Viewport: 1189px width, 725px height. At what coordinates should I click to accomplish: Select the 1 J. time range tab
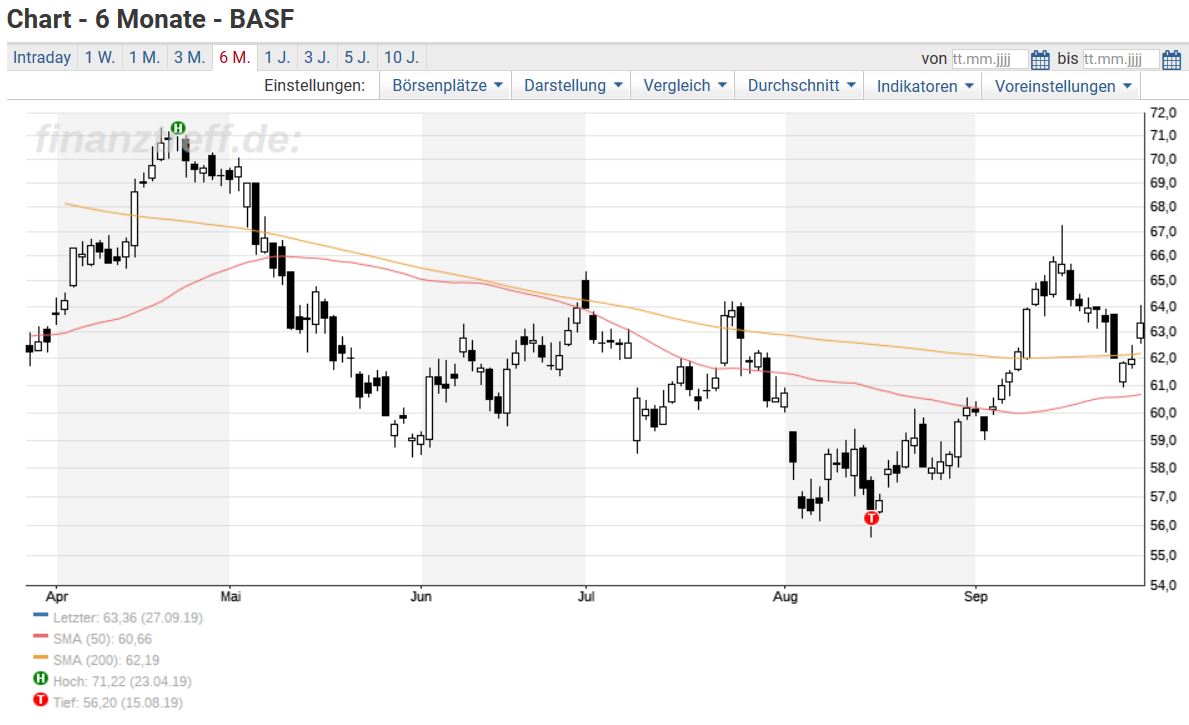278,58
